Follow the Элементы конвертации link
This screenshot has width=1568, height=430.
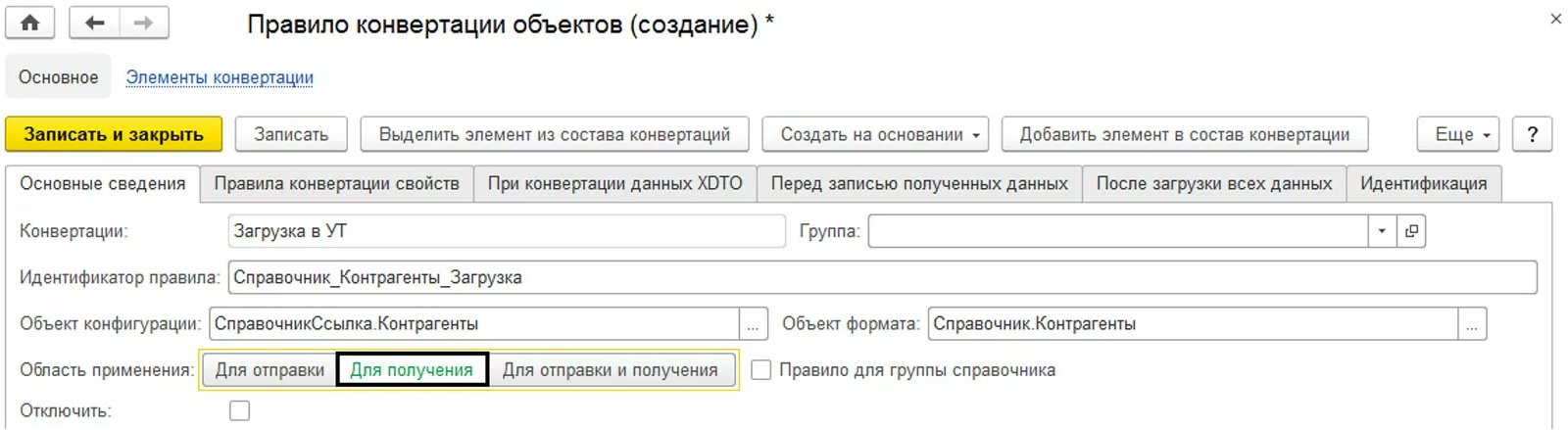pos(220,77)
